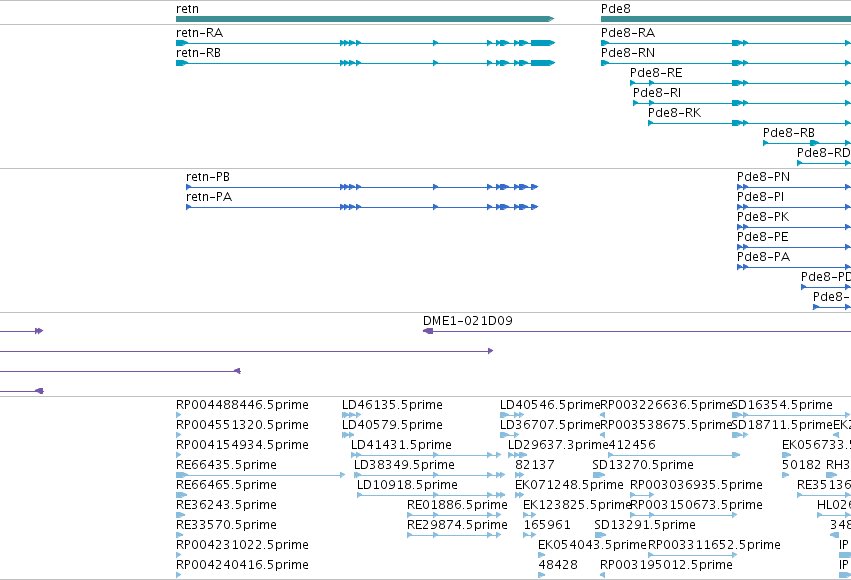Select the Pde8-PK protein label
851x580 pixels.
point(763,217)
